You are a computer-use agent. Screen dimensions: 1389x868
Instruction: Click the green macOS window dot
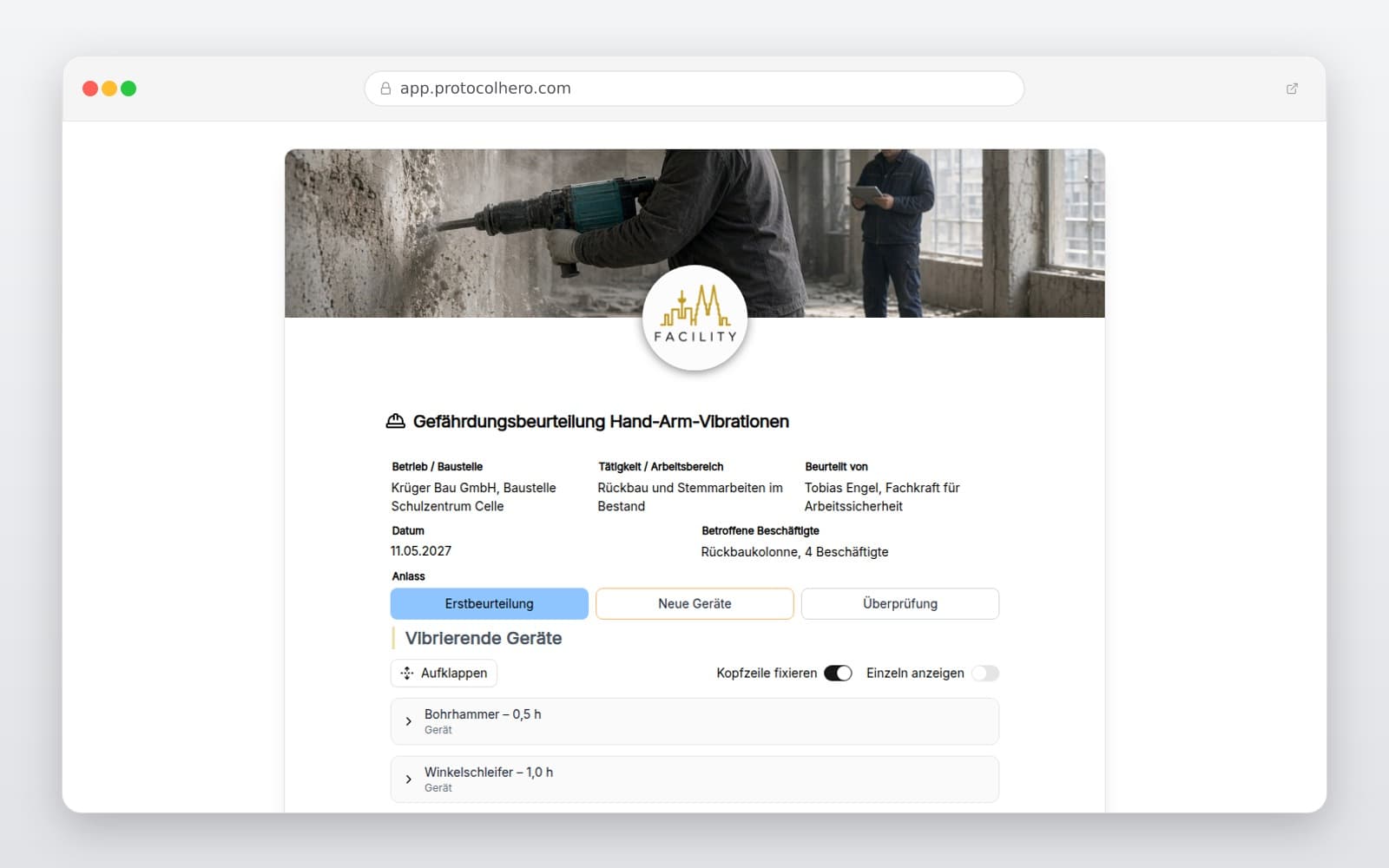128,89
